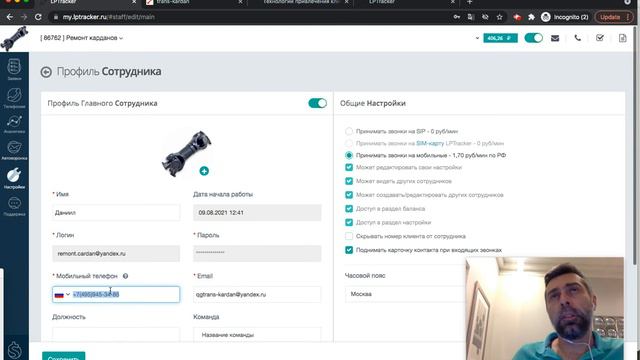640x360 pixels.
Task: Expand the chevron beside the balance
Action: coord(477,38)
